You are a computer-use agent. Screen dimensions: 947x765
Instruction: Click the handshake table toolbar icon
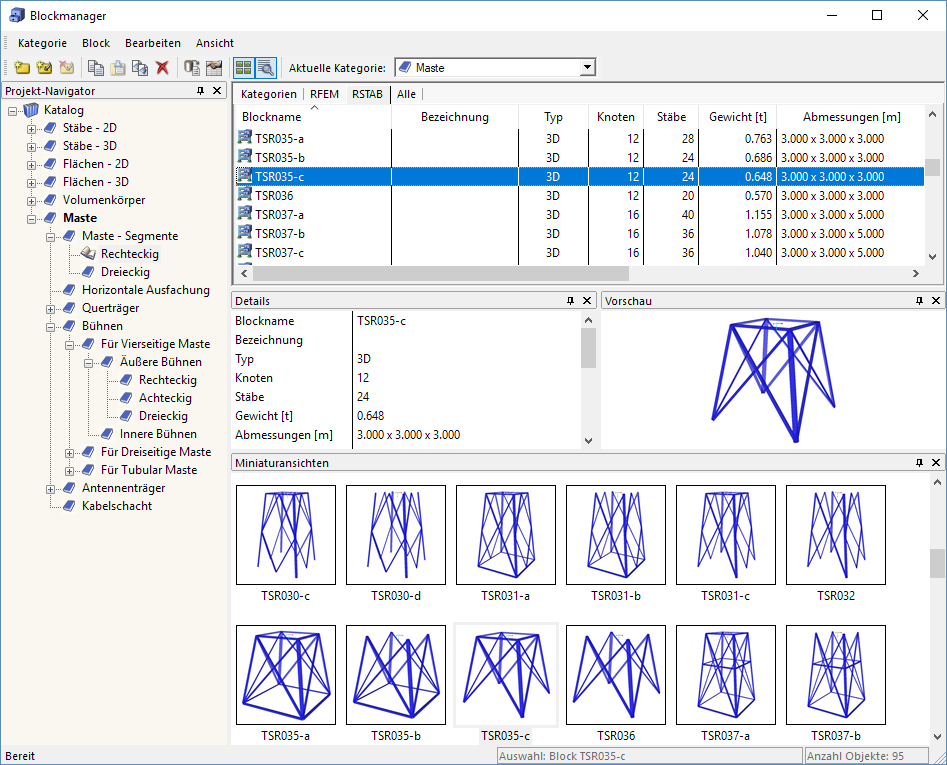click(214, 68)
